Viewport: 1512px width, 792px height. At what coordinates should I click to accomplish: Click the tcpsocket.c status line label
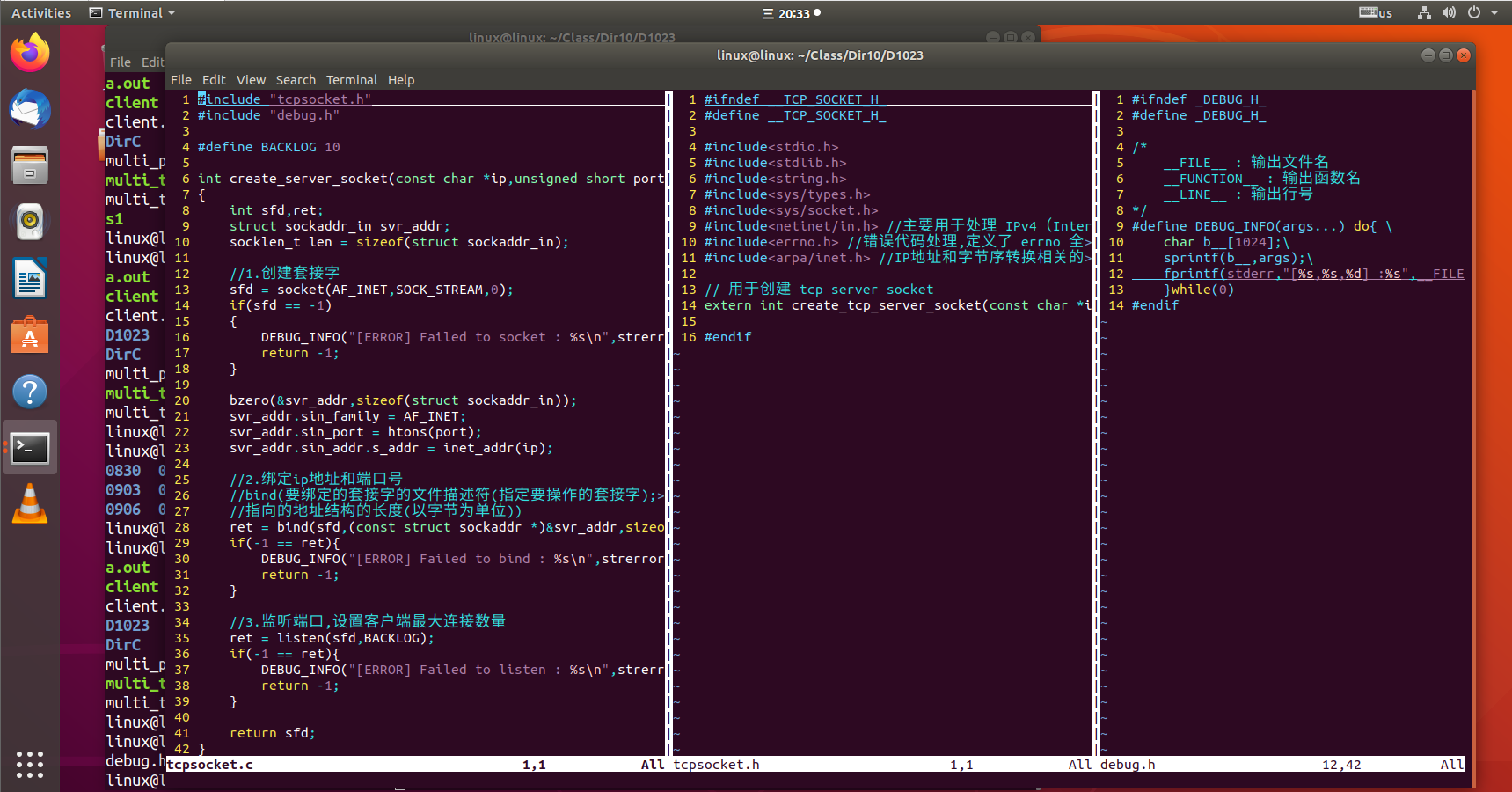pyautogui.click(x=210, y=765)
